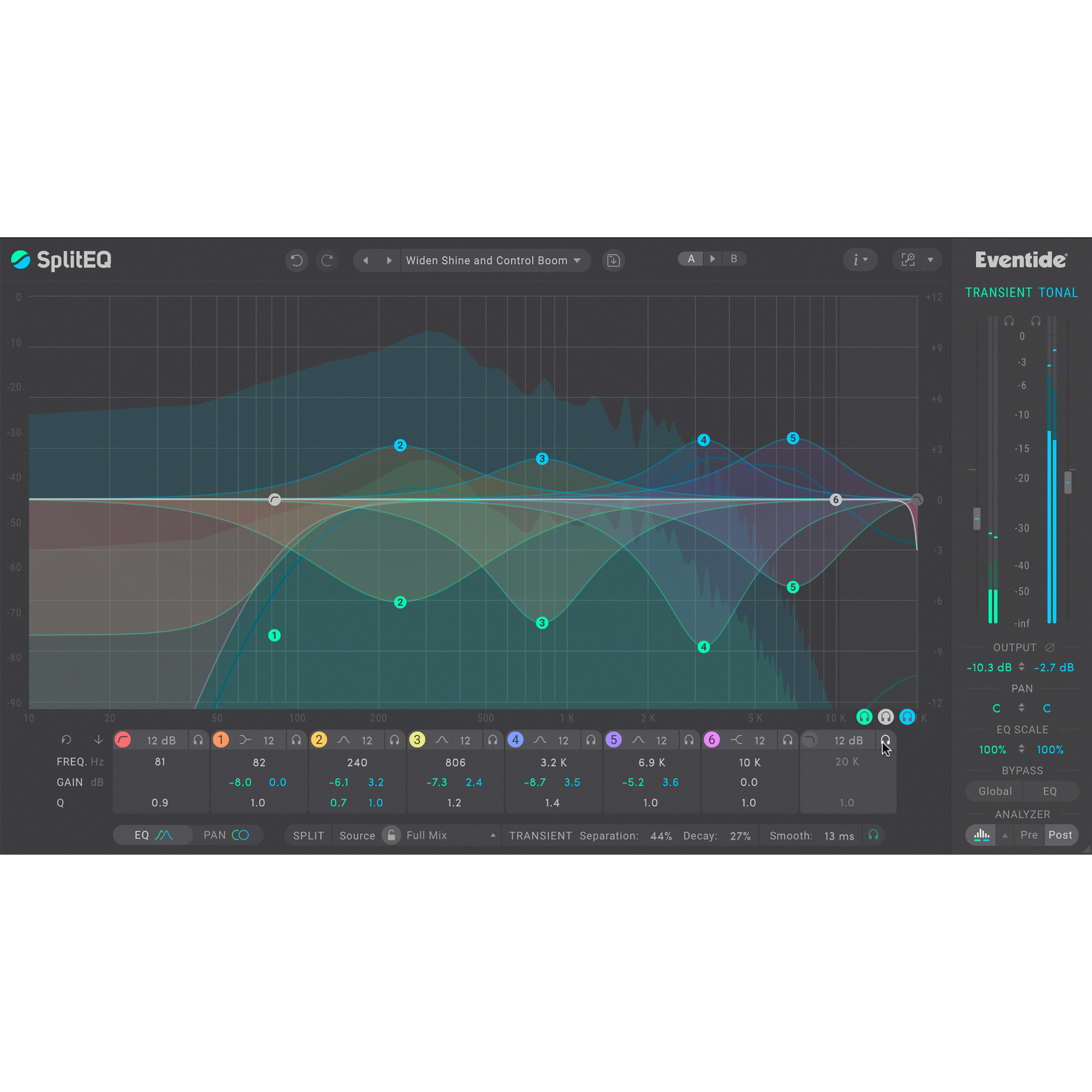Solo band 3 with its headphone icon

point(493,740)
